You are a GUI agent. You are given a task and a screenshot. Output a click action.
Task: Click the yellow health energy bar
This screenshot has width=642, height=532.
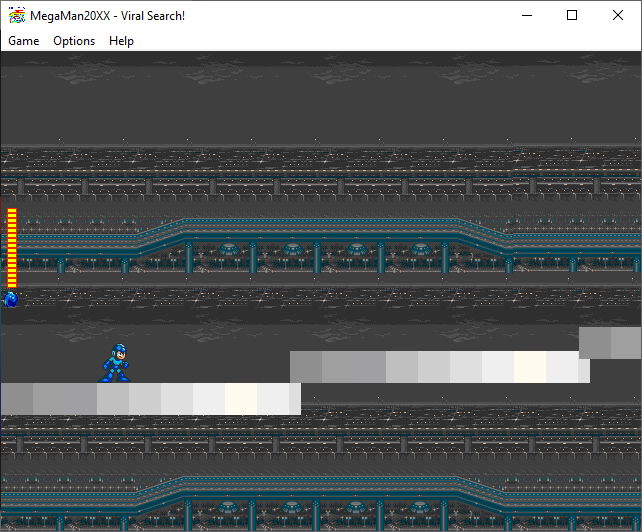click(x=12, y=248)
